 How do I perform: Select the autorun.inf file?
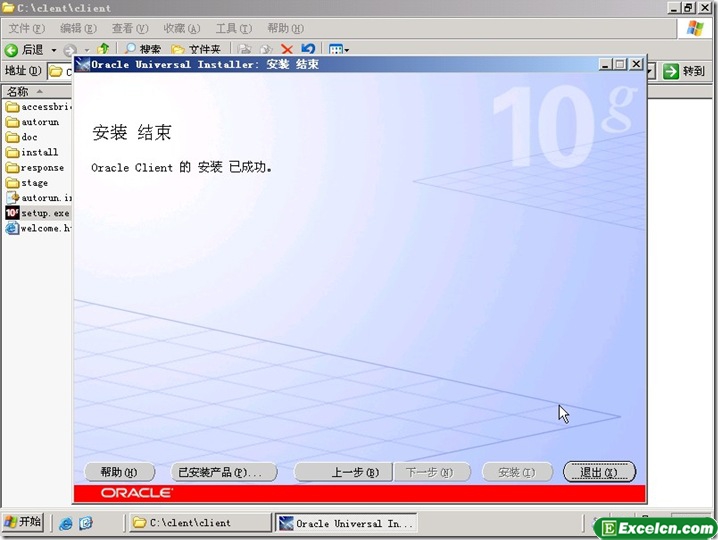tap(39, 198)
